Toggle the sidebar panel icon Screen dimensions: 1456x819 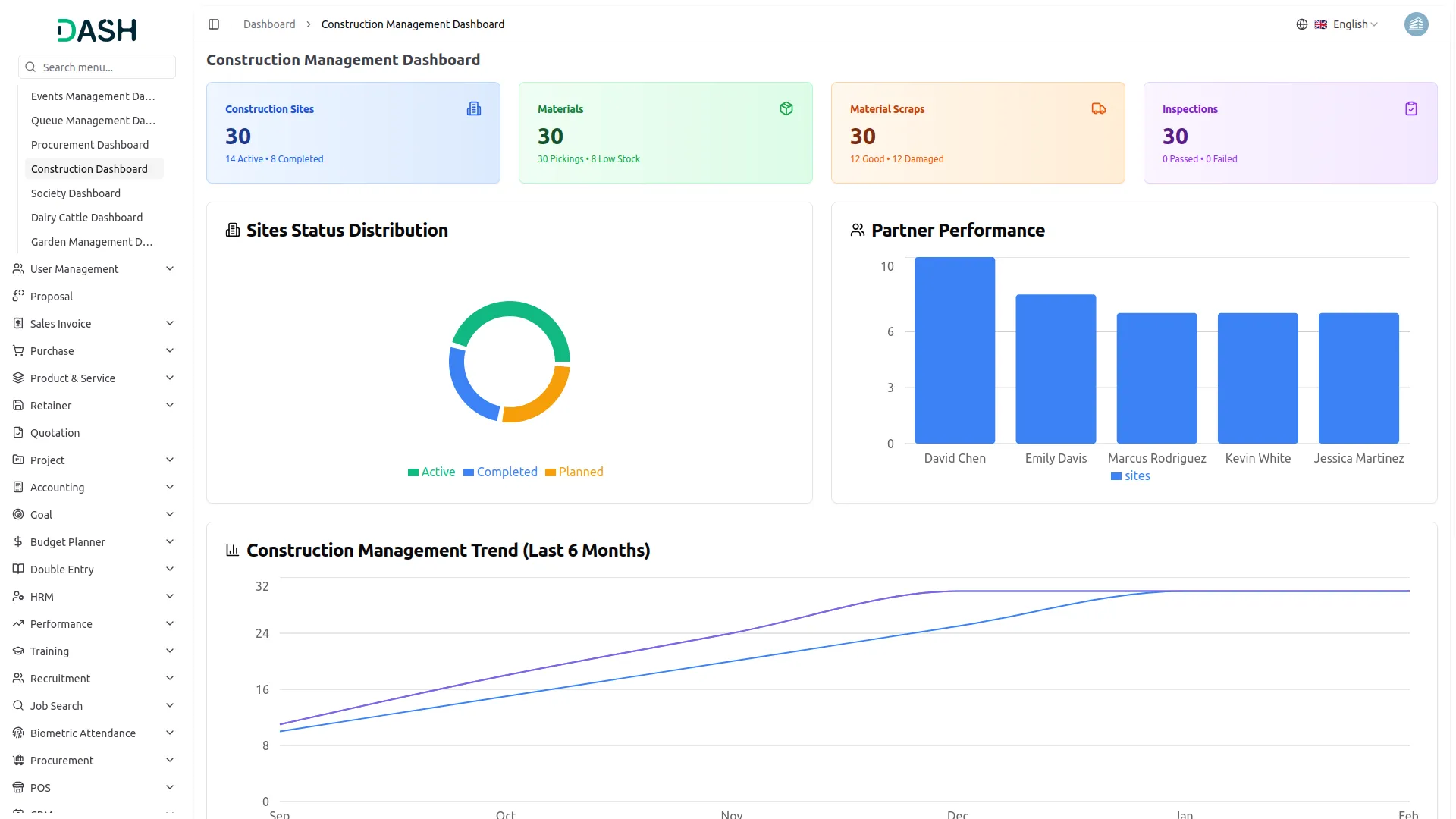point(214,24)
